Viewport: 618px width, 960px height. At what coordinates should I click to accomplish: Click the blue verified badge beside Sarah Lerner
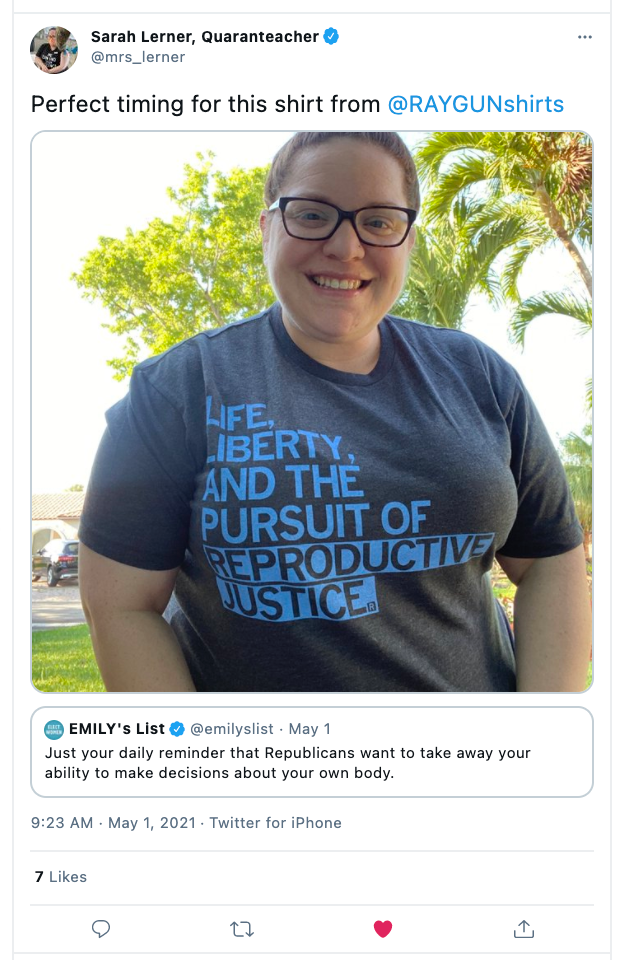[x=331, y=37]
